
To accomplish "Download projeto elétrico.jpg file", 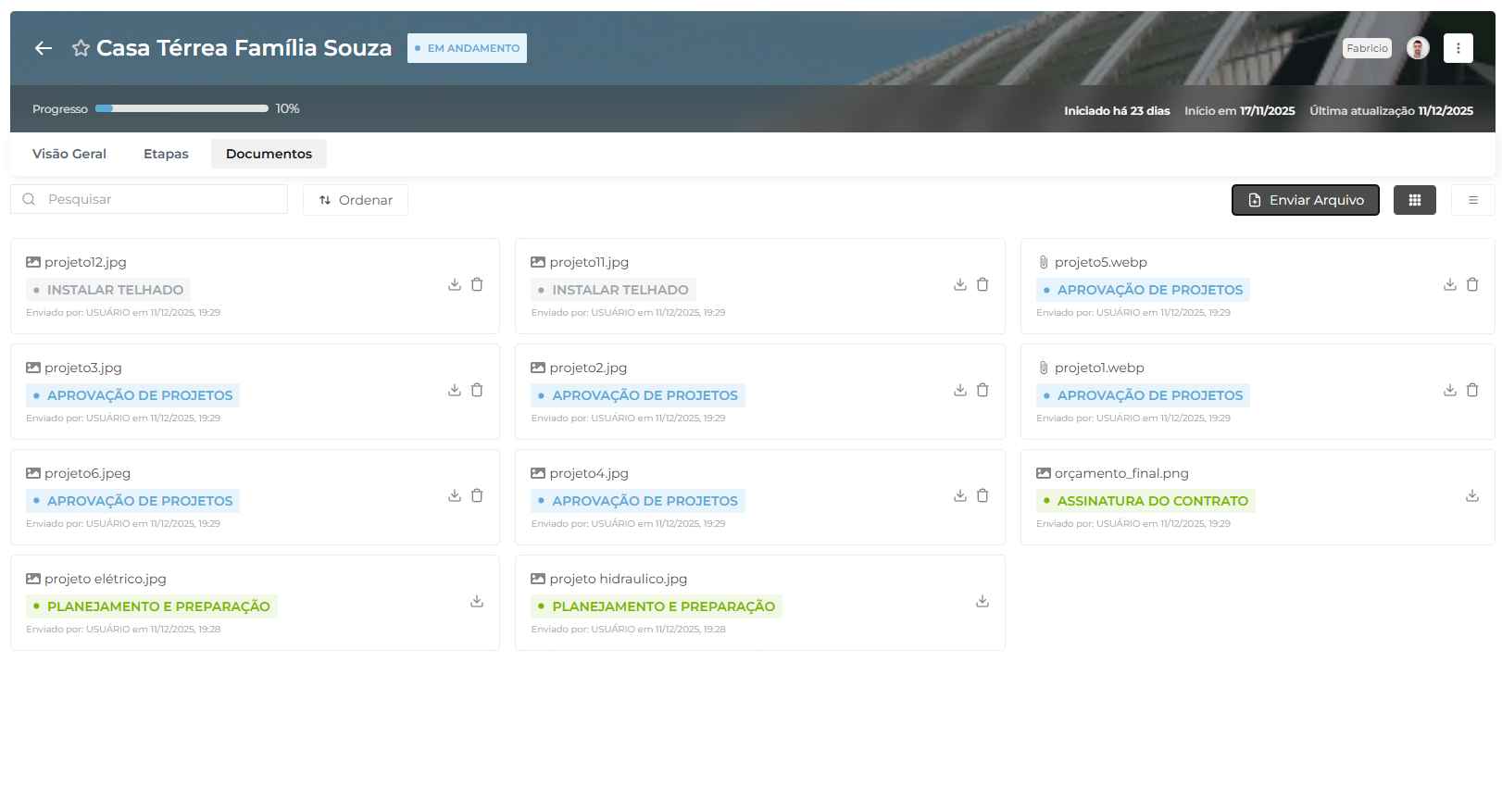I will (477, 601).
